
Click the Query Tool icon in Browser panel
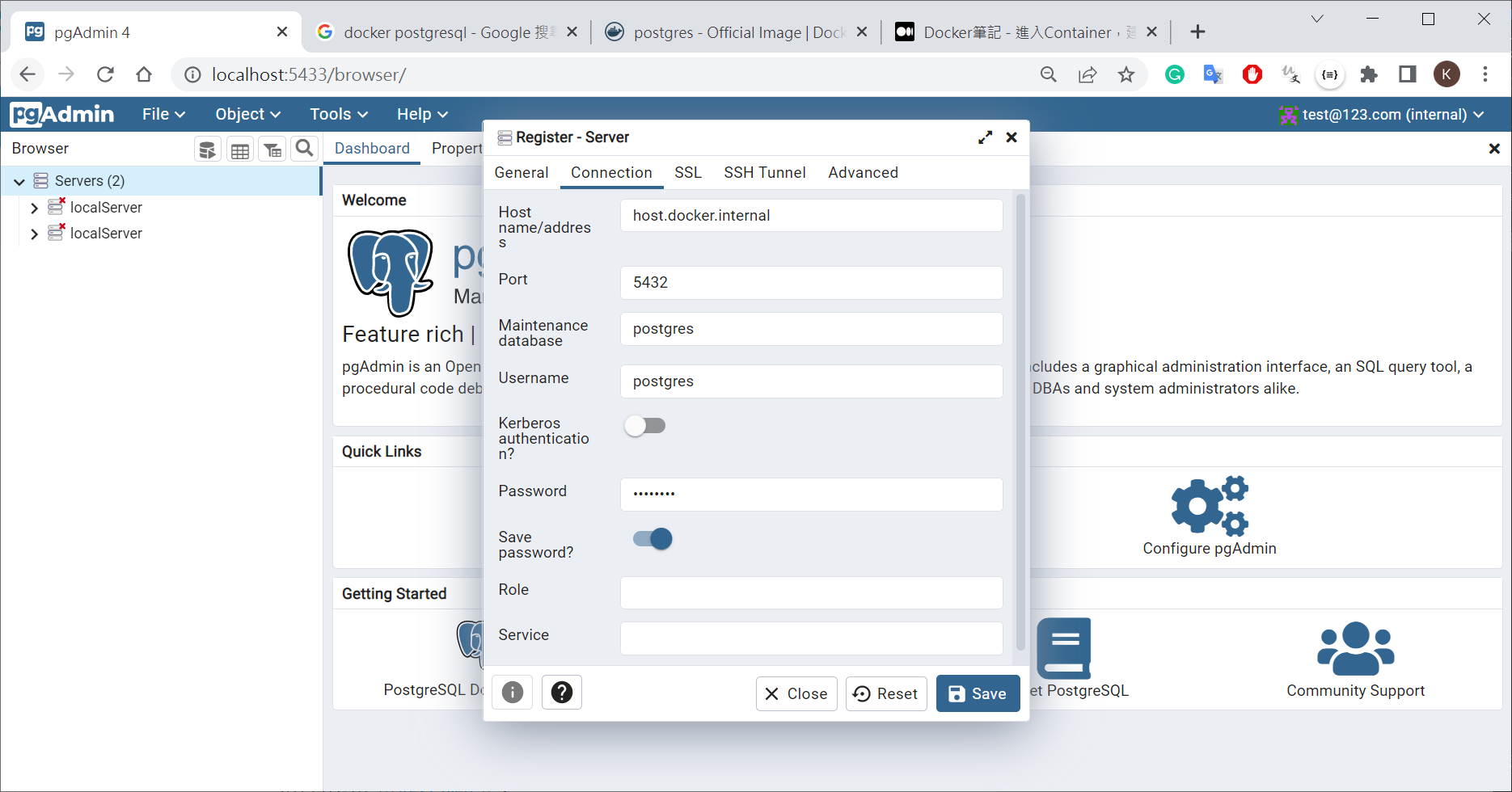pyautogui.click(x=208, y=150)
